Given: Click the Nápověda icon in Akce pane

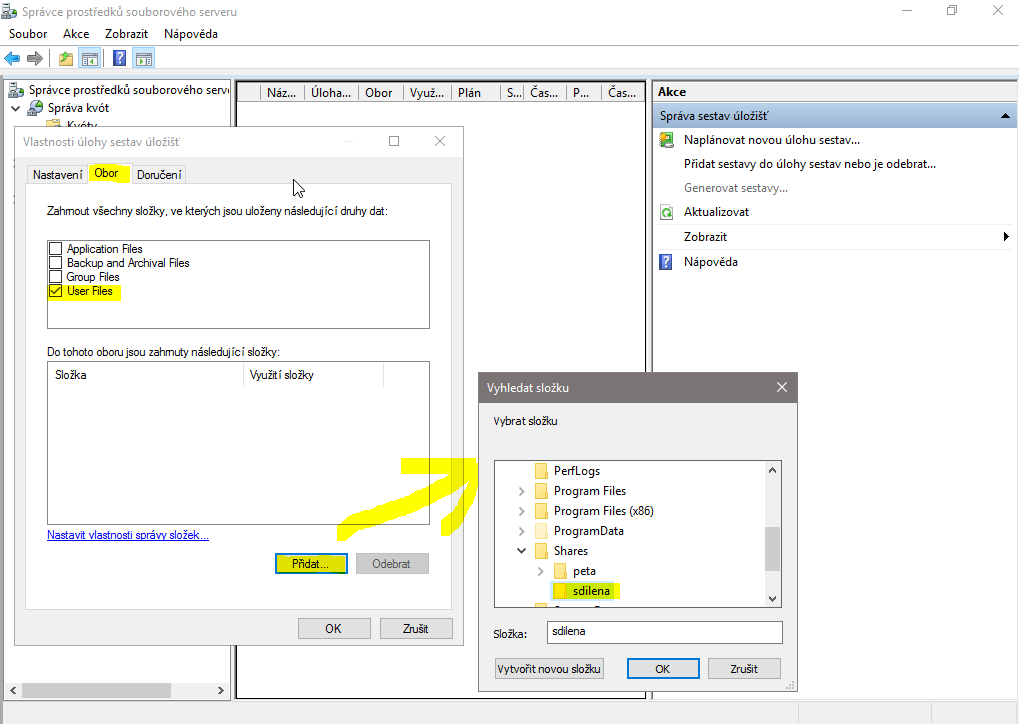Looking at the screenshot, I should point(667,262).
